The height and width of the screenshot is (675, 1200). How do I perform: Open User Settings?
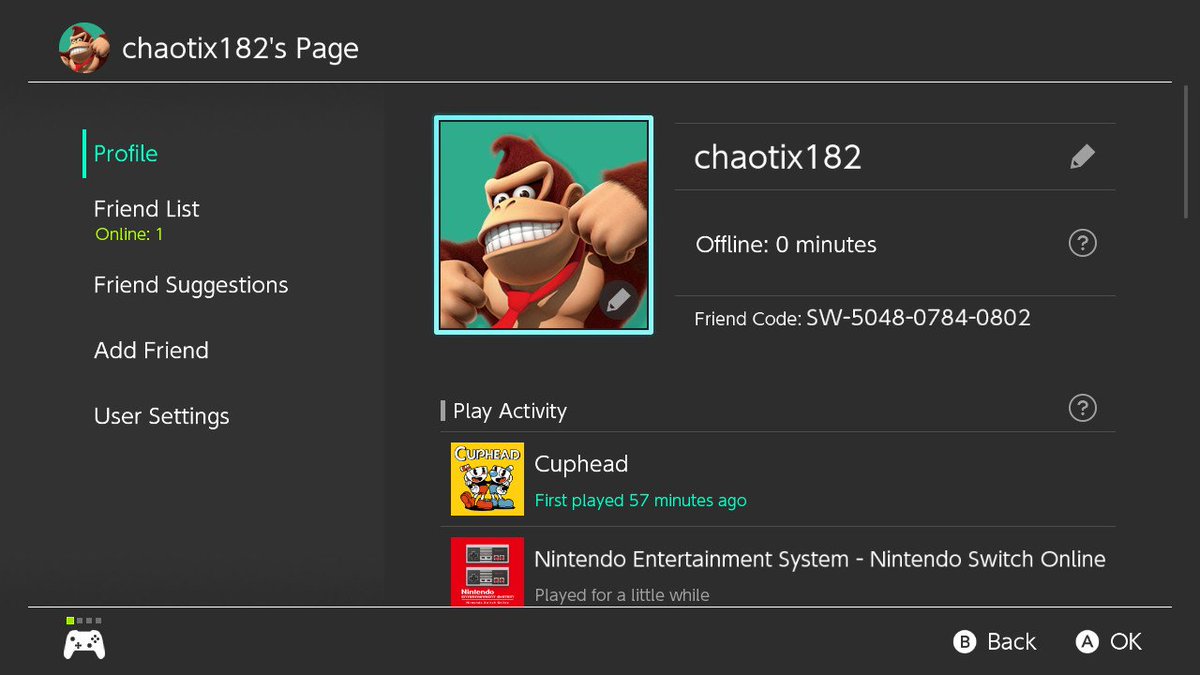[162, 416]
